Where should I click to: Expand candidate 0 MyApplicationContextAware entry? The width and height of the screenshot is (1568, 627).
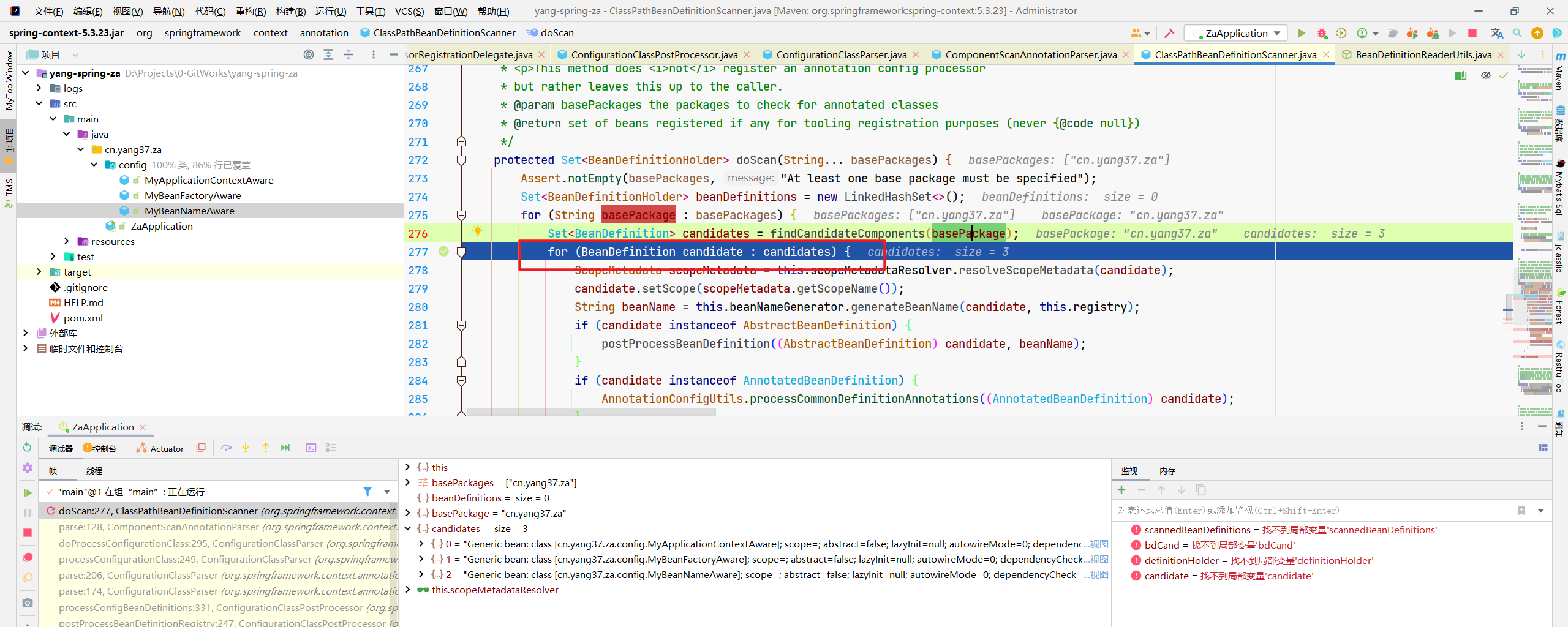(421, 544)
